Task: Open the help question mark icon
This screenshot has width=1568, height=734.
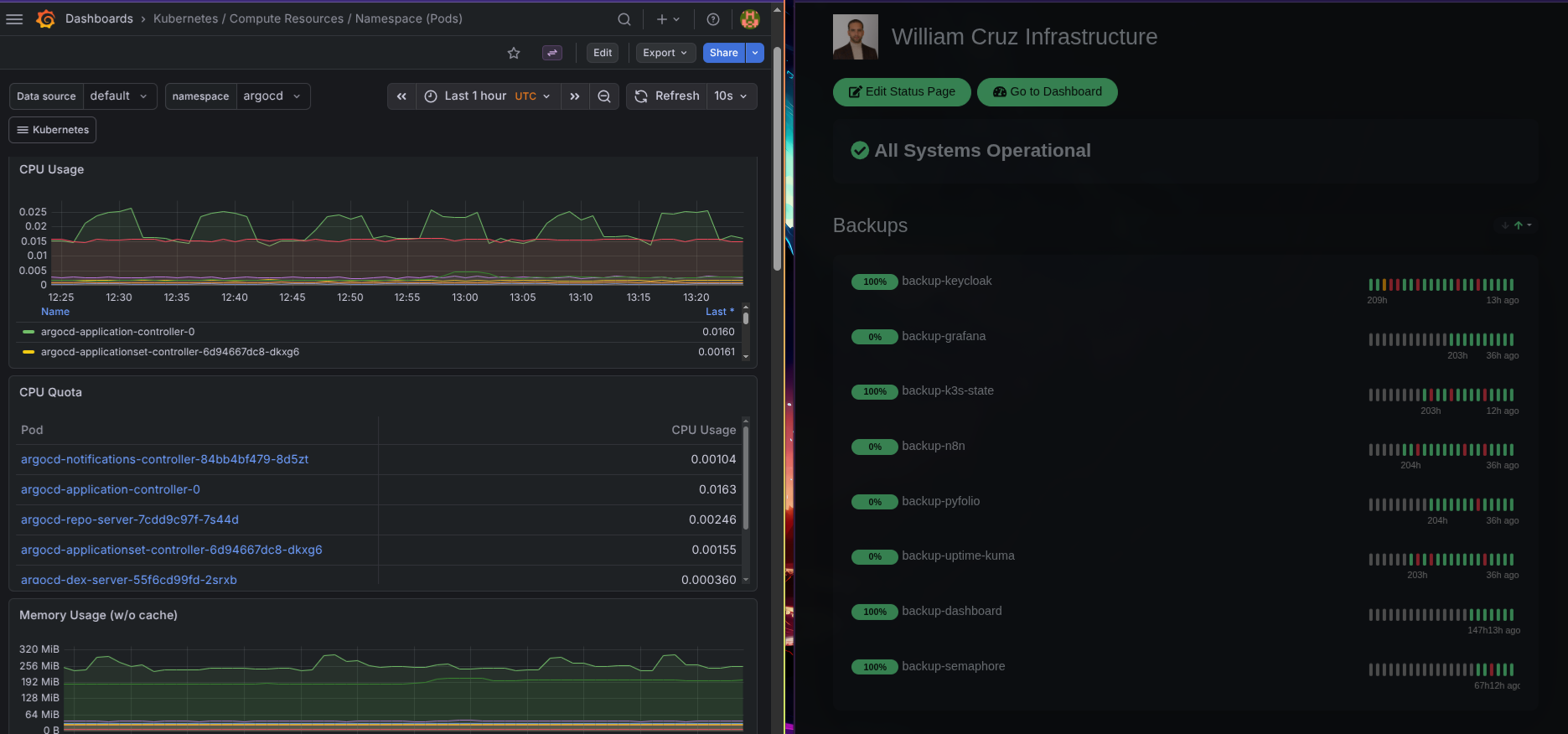Action: (x=713, y=19)
